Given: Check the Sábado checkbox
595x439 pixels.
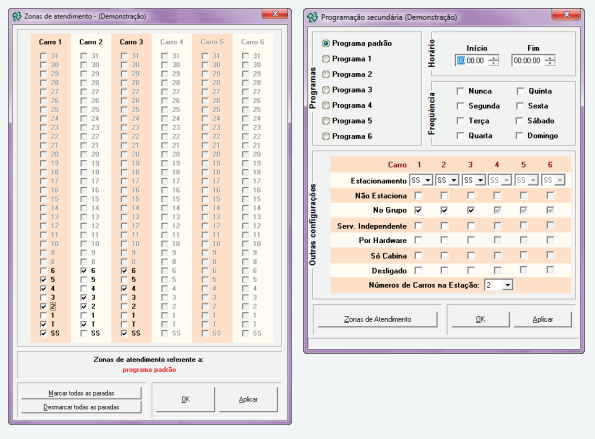Looking at the screenshot, I should coord(520,121).
